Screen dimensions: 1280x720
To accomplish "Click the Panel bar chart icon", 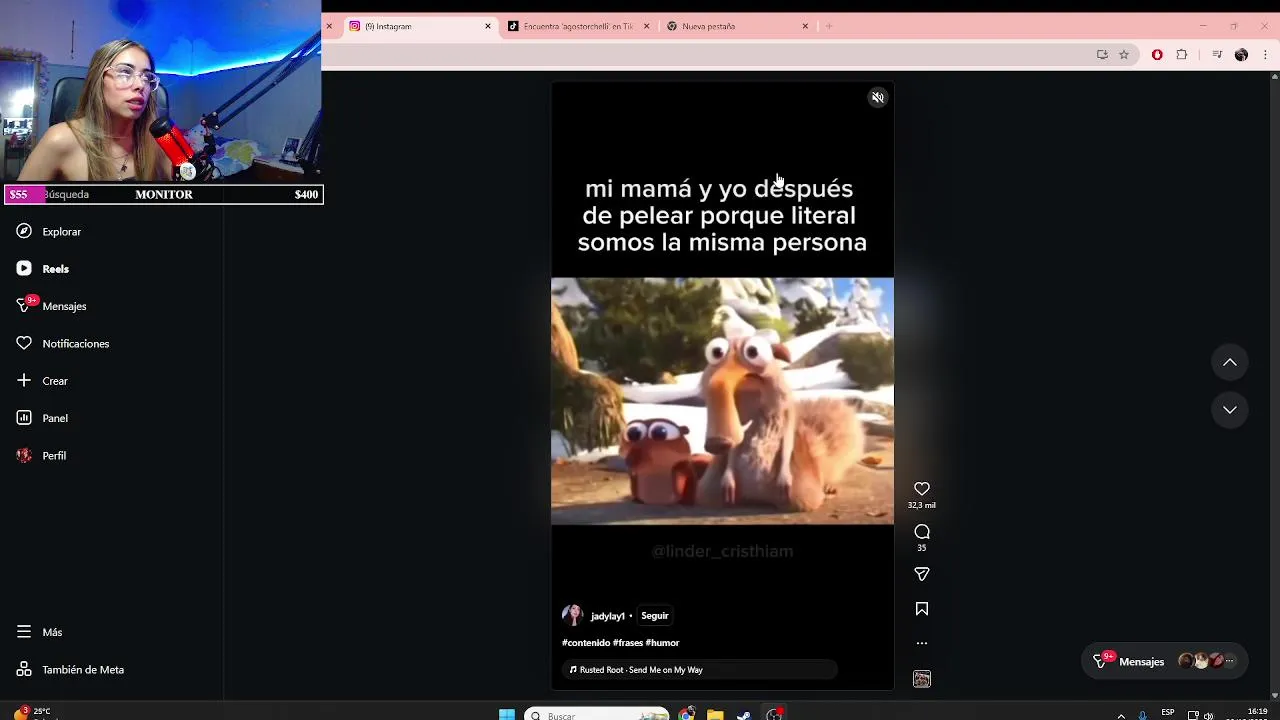I will click(x=24, y=418).
